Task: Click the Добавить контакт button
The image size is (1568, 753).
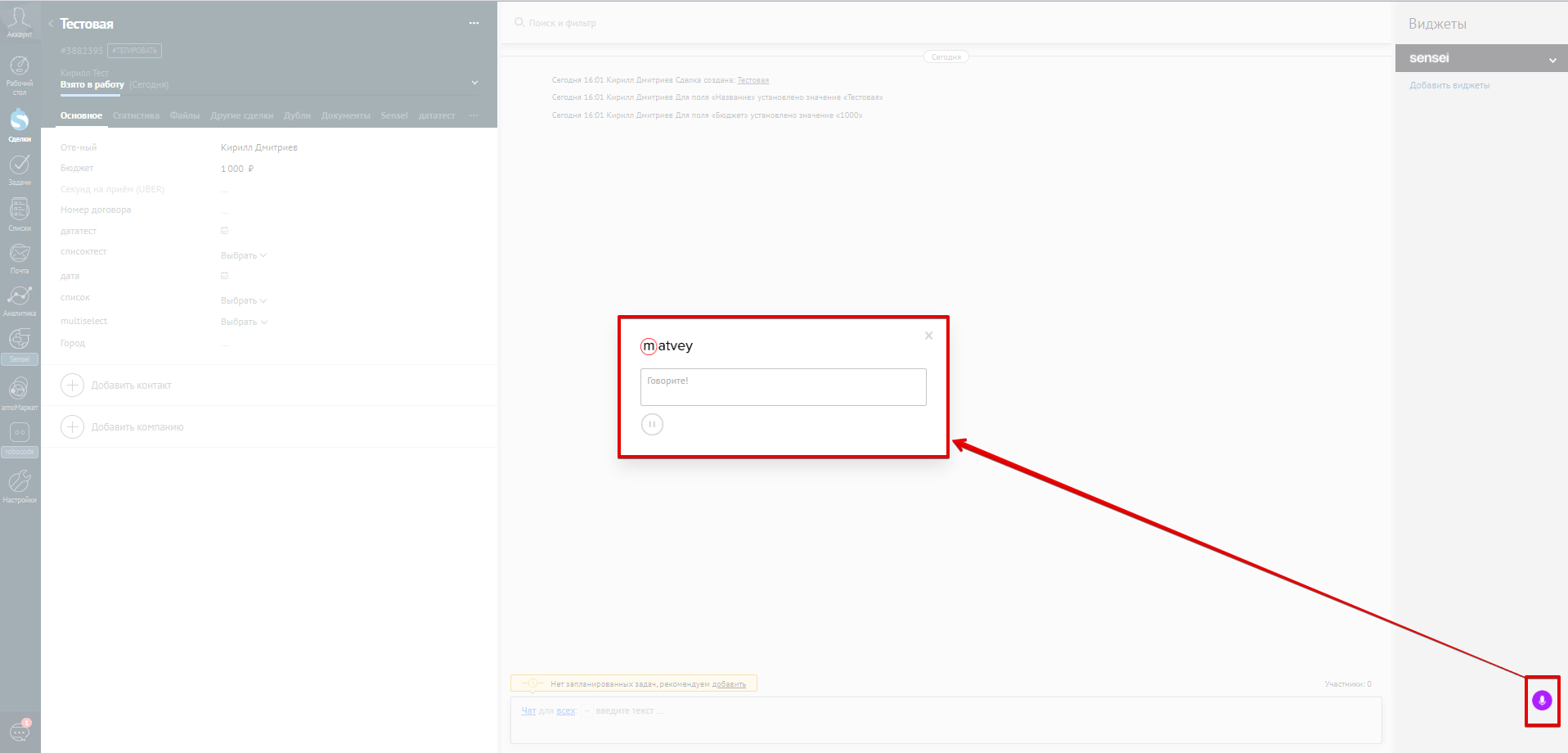Action: [x=117, y=386]
